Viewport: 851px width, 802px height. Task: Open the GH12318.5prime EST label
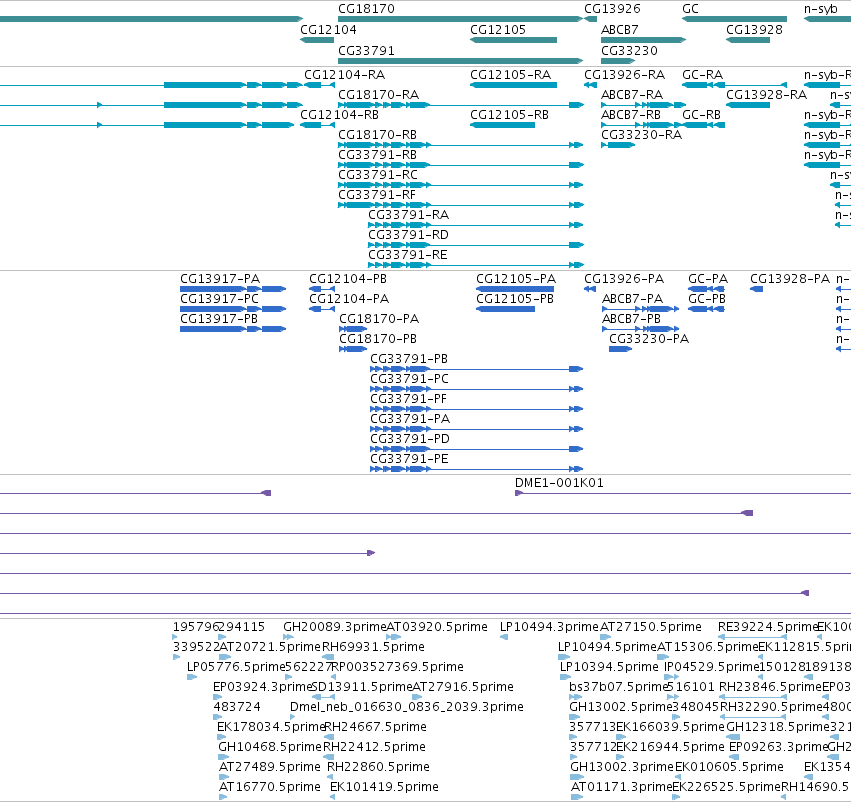click(778, 728)
